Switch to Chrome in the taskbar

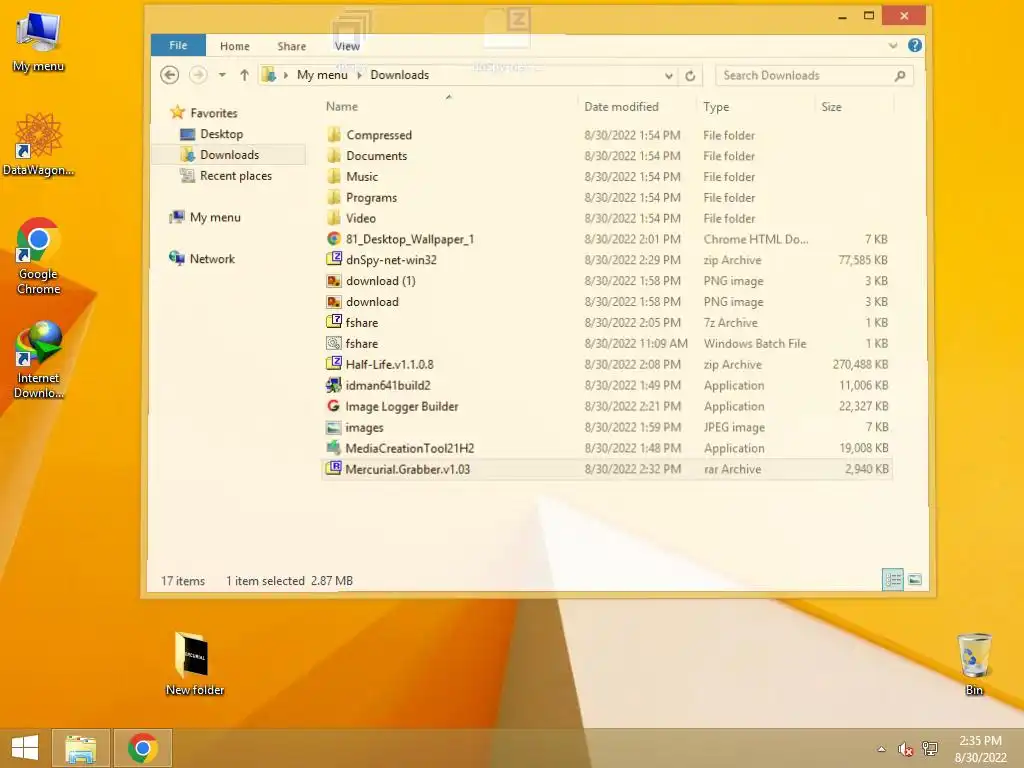click(x=142, y=748)
